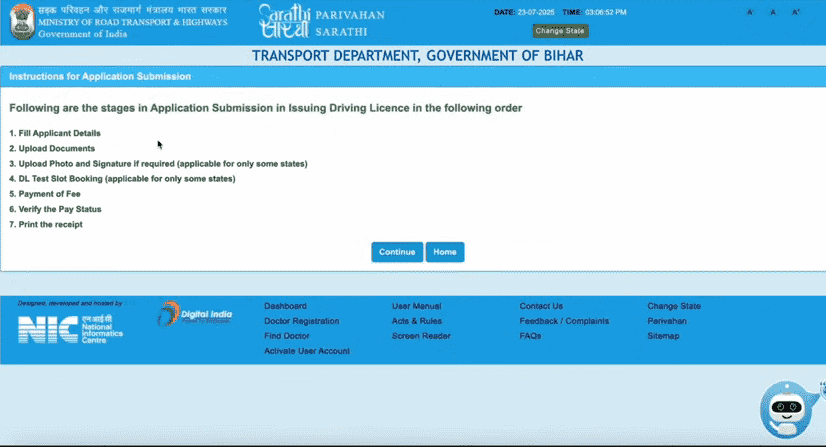Viewport: 826px width, 447px height.
Task: Open the Dashboard footer link
Action: tap(285, 306)
